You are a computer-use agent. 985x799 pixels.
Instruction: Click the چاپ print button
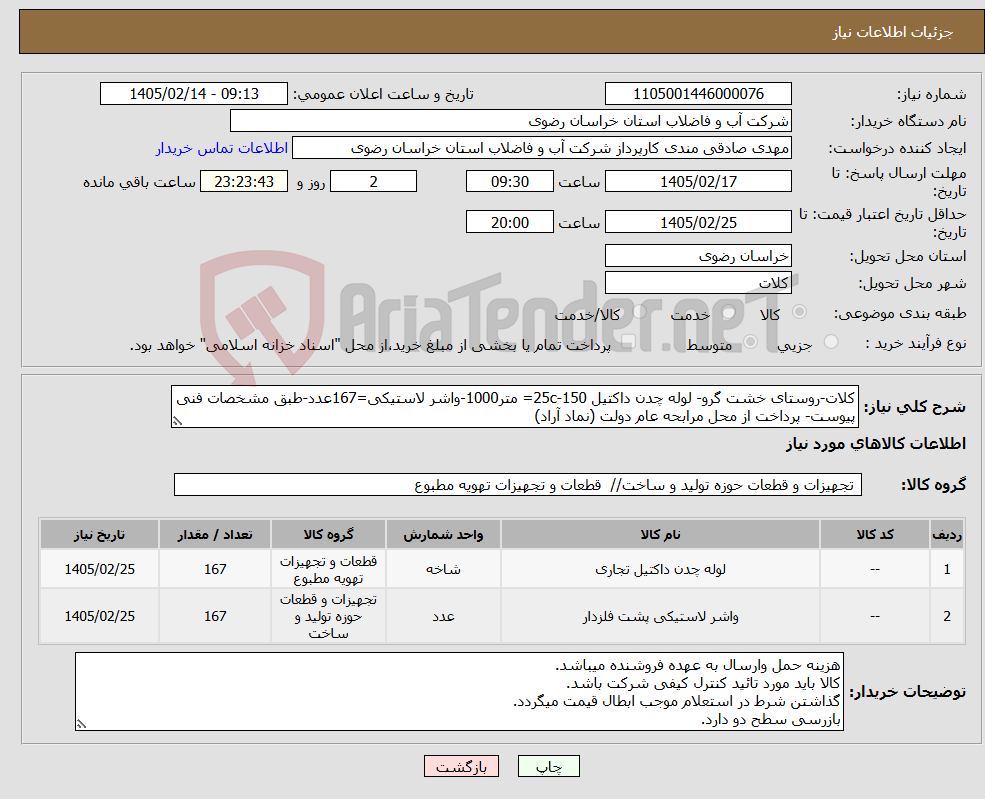click(548, 766)
